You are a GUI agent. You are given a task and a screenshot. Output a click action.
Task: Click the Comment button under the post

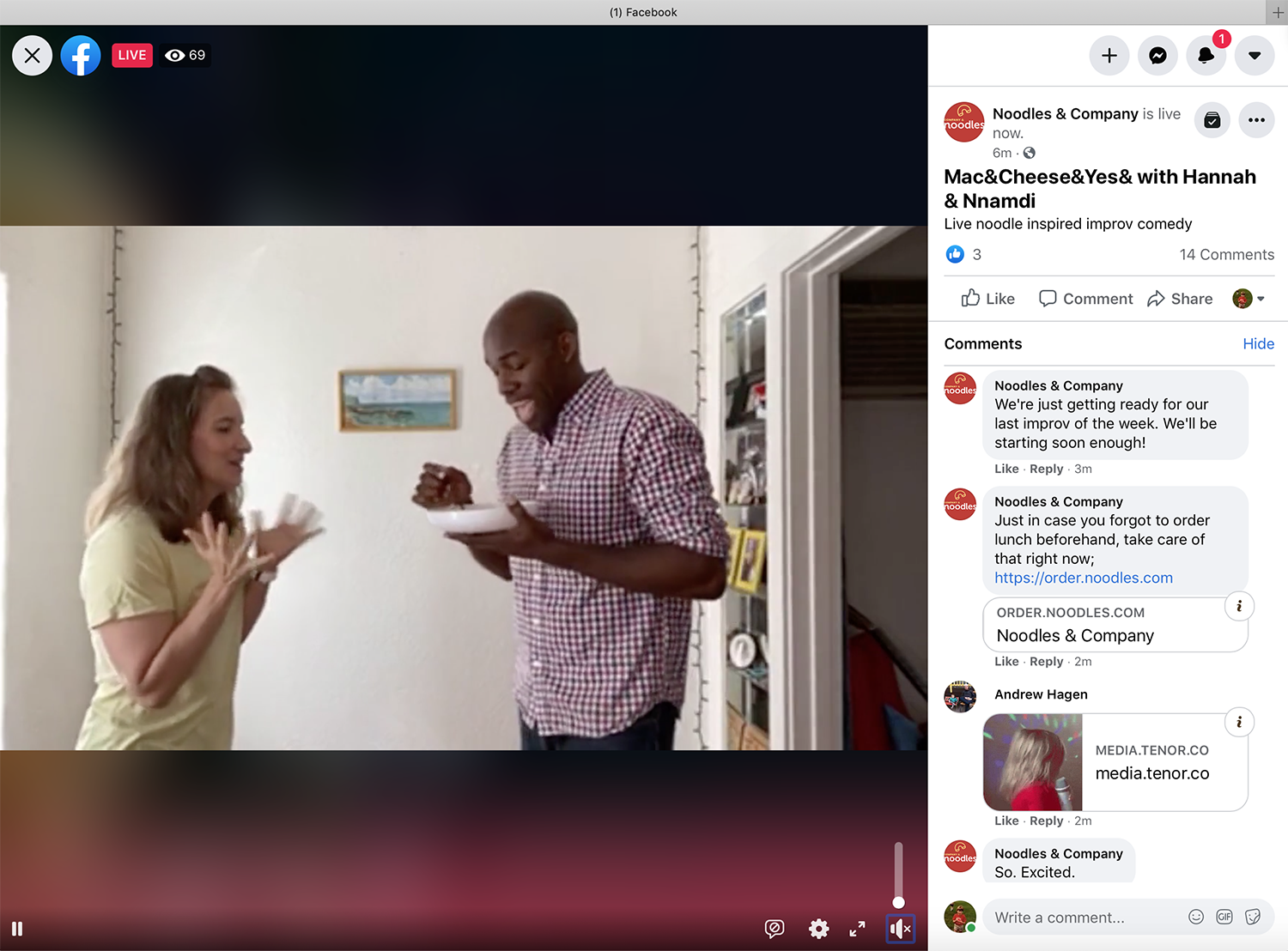[1085, 299]
